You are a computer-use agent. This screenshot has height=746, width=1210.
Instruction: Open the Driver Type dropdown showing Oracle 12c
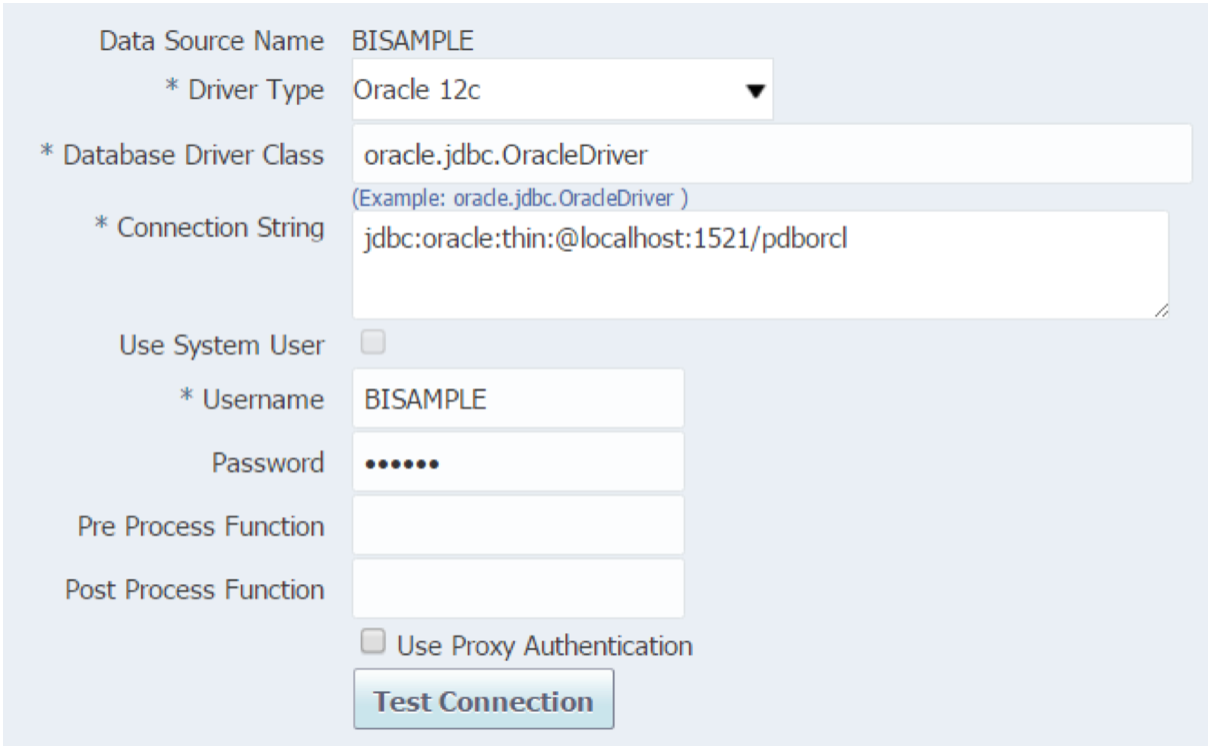pyautogui.click(x=562, y=90)
